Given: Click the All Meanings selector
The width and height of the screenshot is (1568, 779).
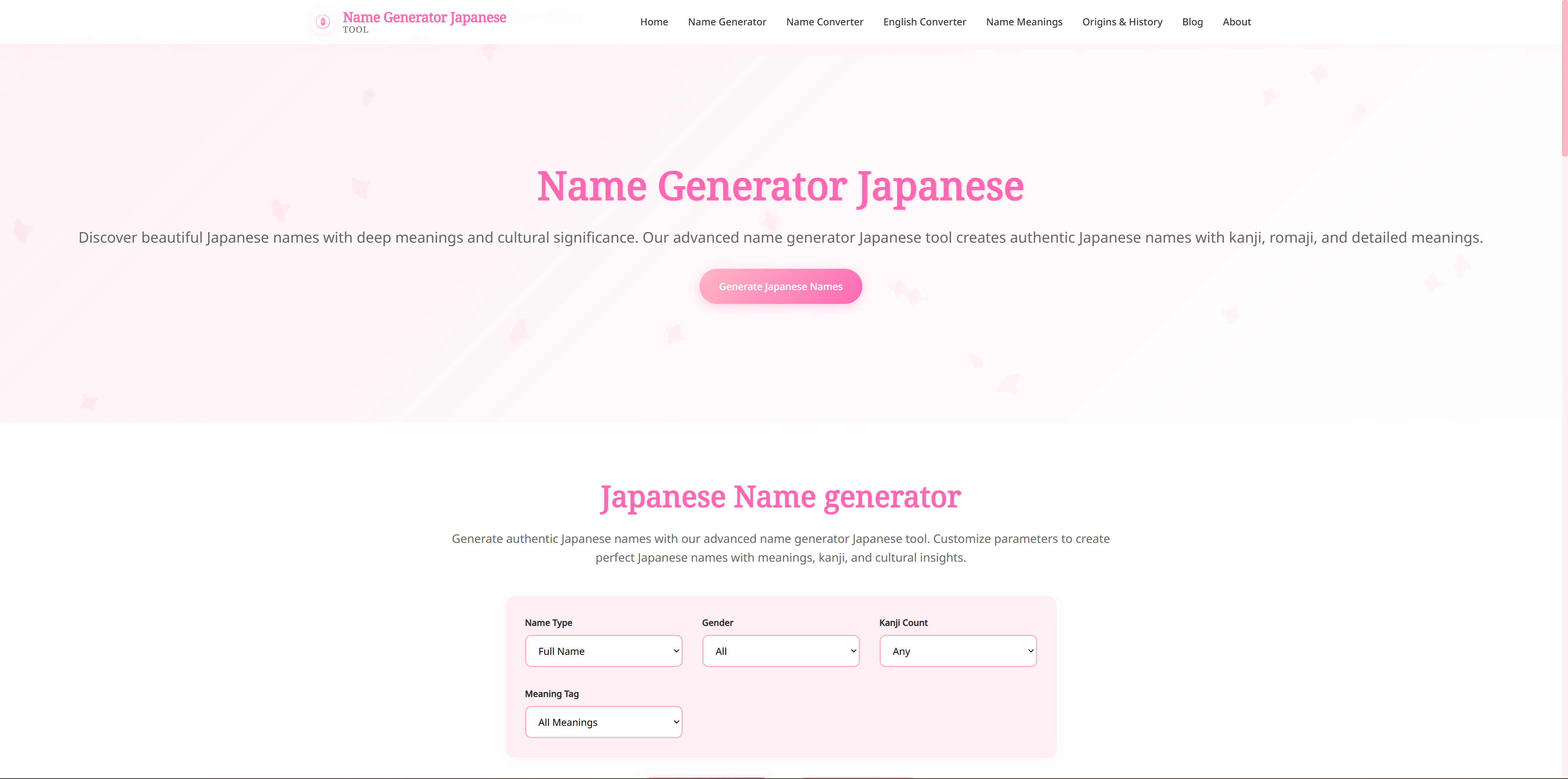Looking at the screenshot, I should [x=603, y=722].
